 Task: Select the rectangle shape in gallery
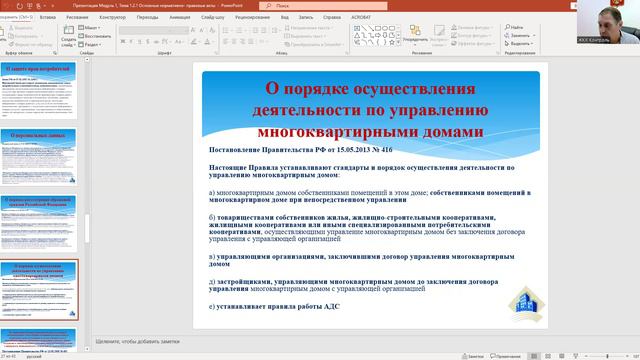pyautogui.click(x=378, y=28)
